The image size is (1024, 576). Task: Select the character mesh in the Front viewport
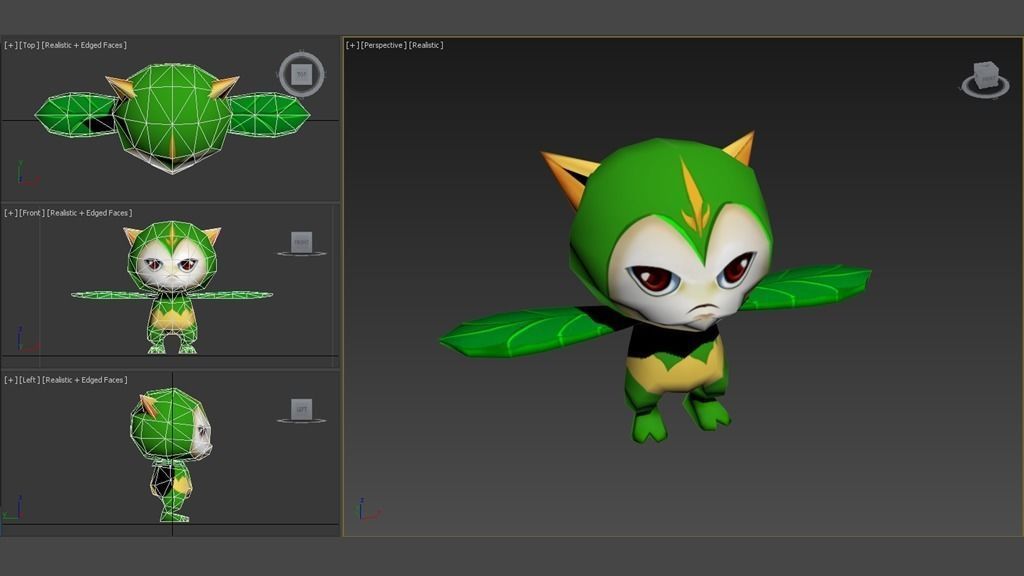172,287
